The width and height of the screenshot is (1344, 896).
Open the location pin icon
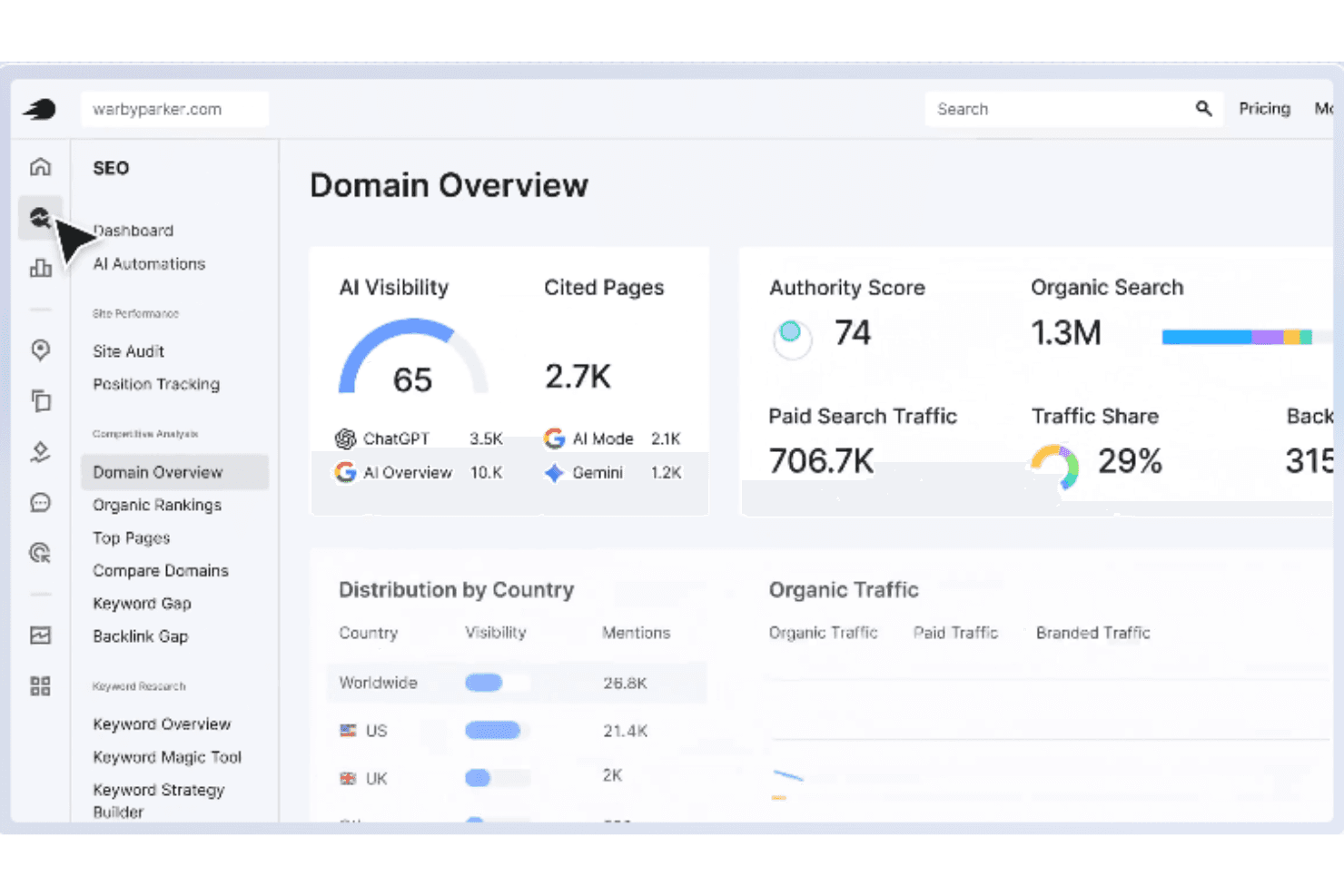pos(40,350)
